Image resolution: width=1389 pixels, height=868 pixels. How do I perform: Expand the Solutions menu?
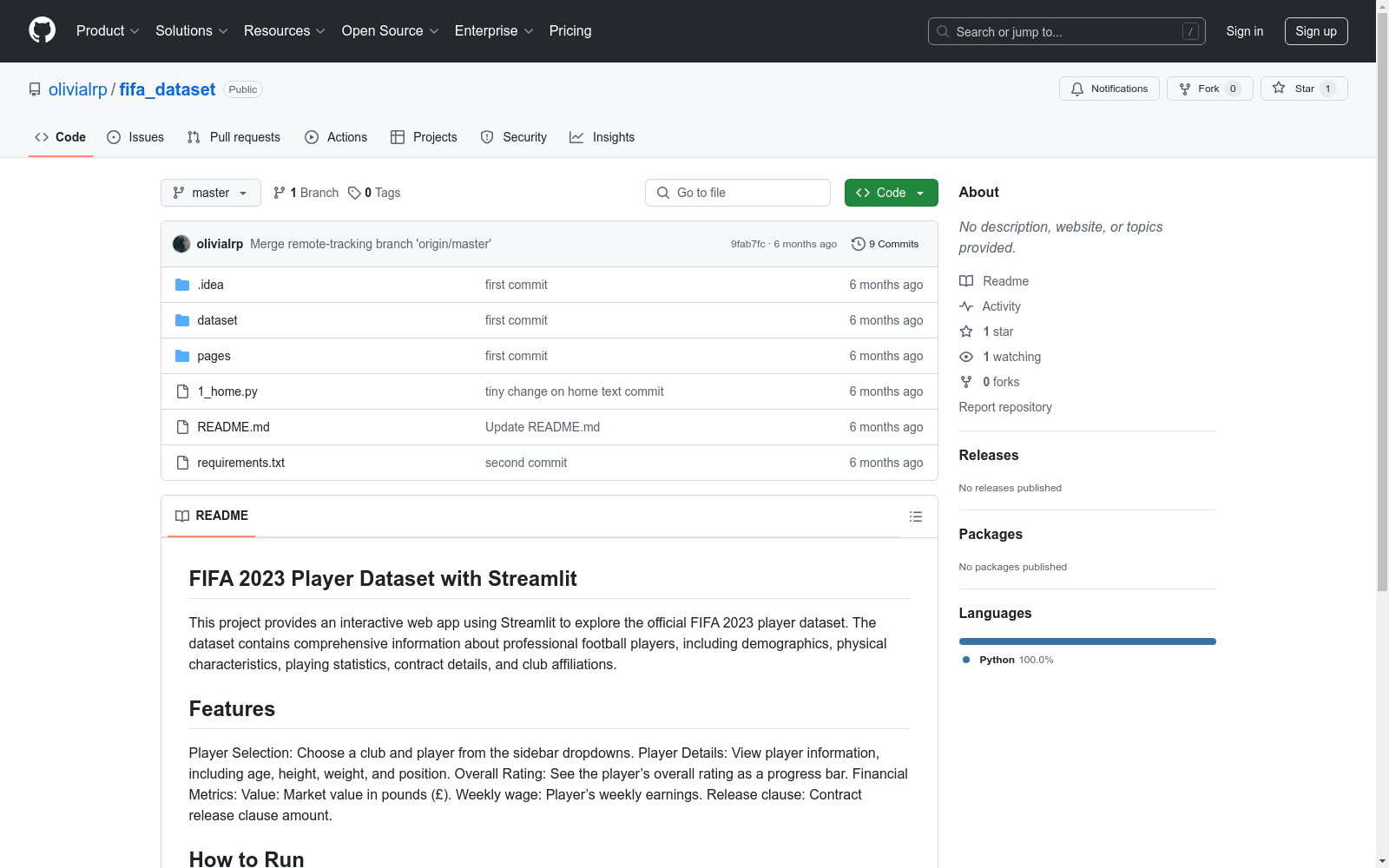click(192, 31)
